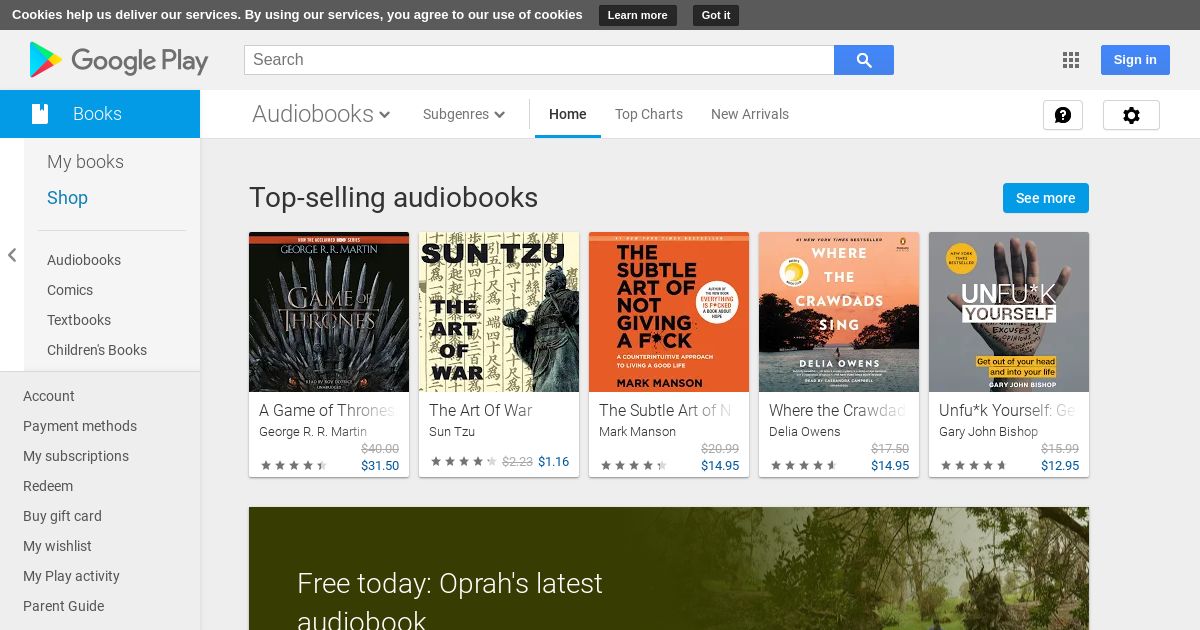Click The Art Of War title text

480,410
